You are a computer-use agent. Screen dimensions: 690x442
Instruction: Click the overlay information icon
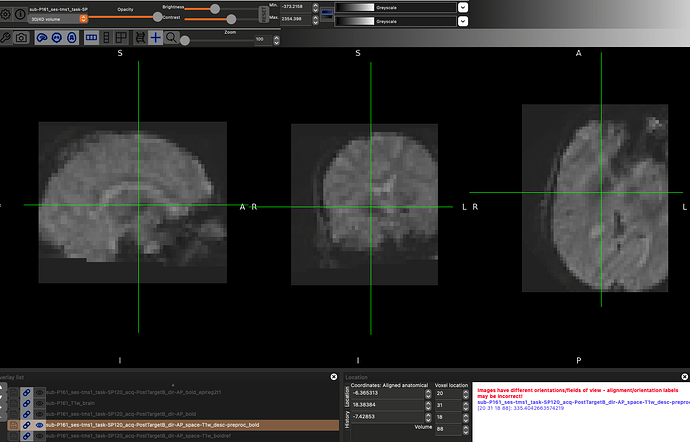pyautogui.click(x=20, y=13)
